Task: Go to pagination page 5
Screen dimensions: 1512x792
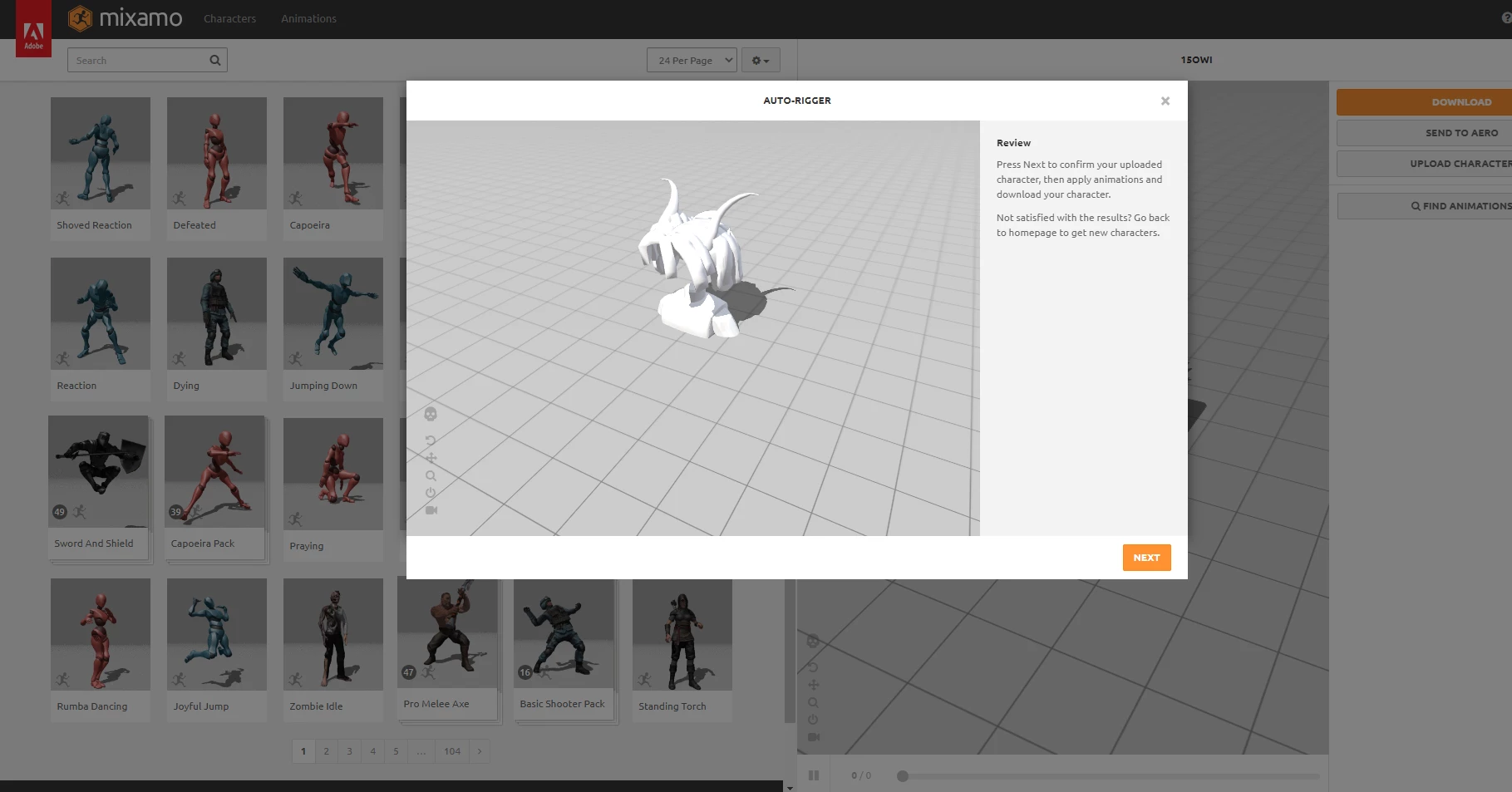Action: point(396,751)
